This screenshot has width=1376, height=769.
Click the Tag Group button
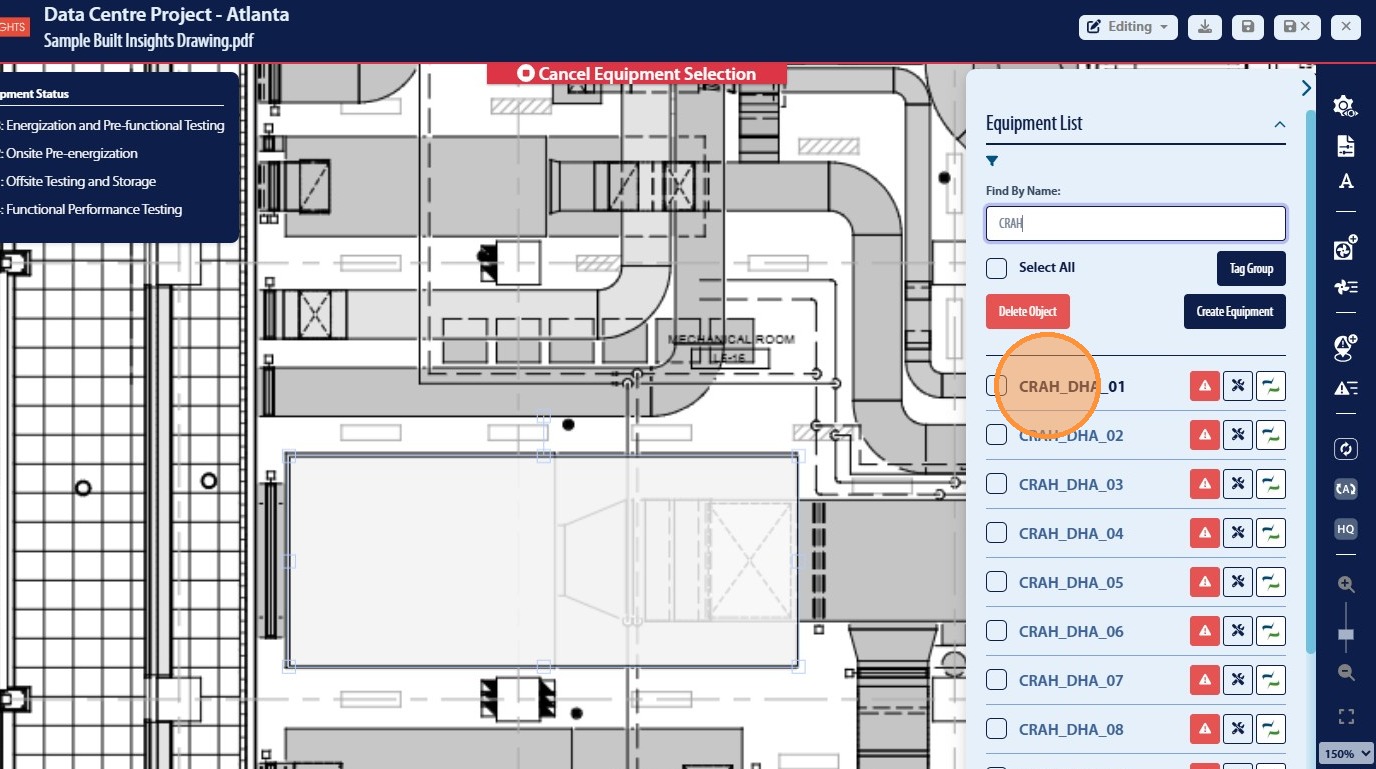[x=1251, y=268]
